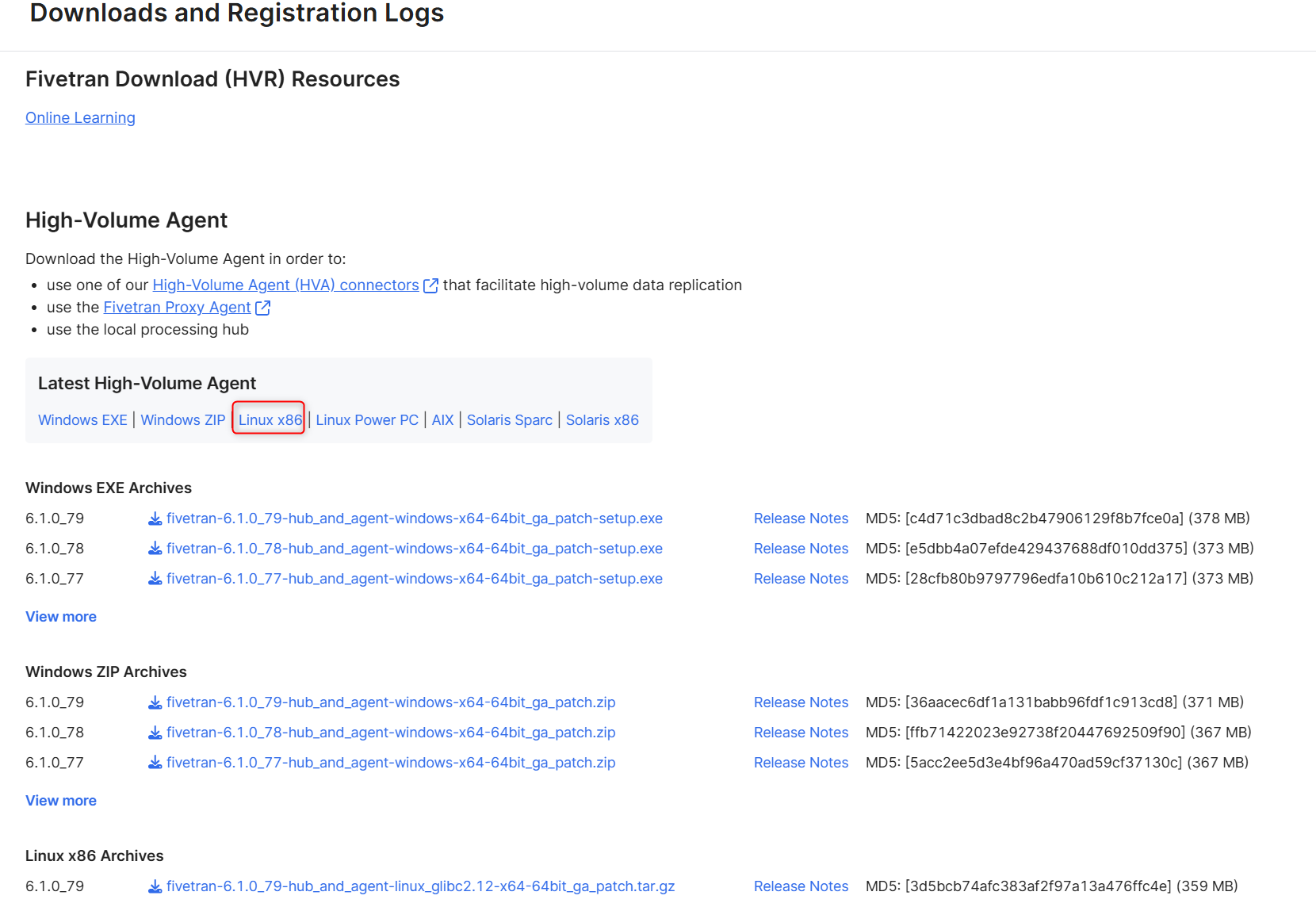This screenshot has height=907, width=1316.
Task: Click MD5 e5dbb4a07efde429437688df010dd375 text
Action: (x=1060, y=549)
